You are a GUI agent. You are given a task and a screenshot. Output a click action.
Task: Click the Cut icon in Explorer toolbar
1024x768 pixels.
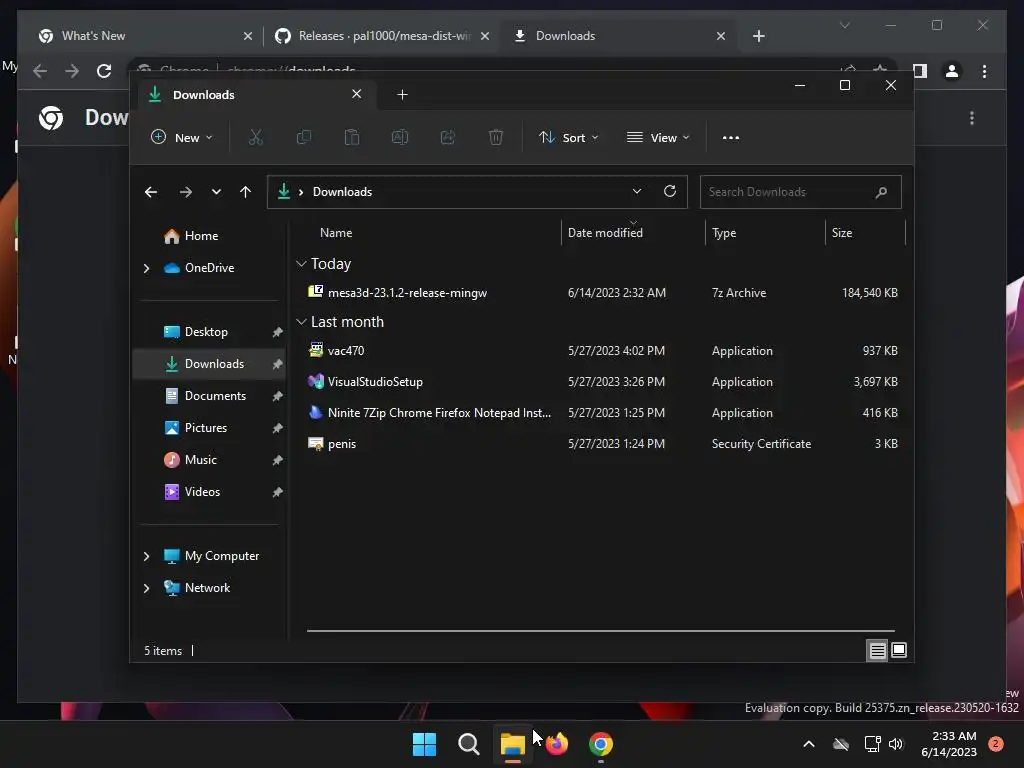coord(255,137)
